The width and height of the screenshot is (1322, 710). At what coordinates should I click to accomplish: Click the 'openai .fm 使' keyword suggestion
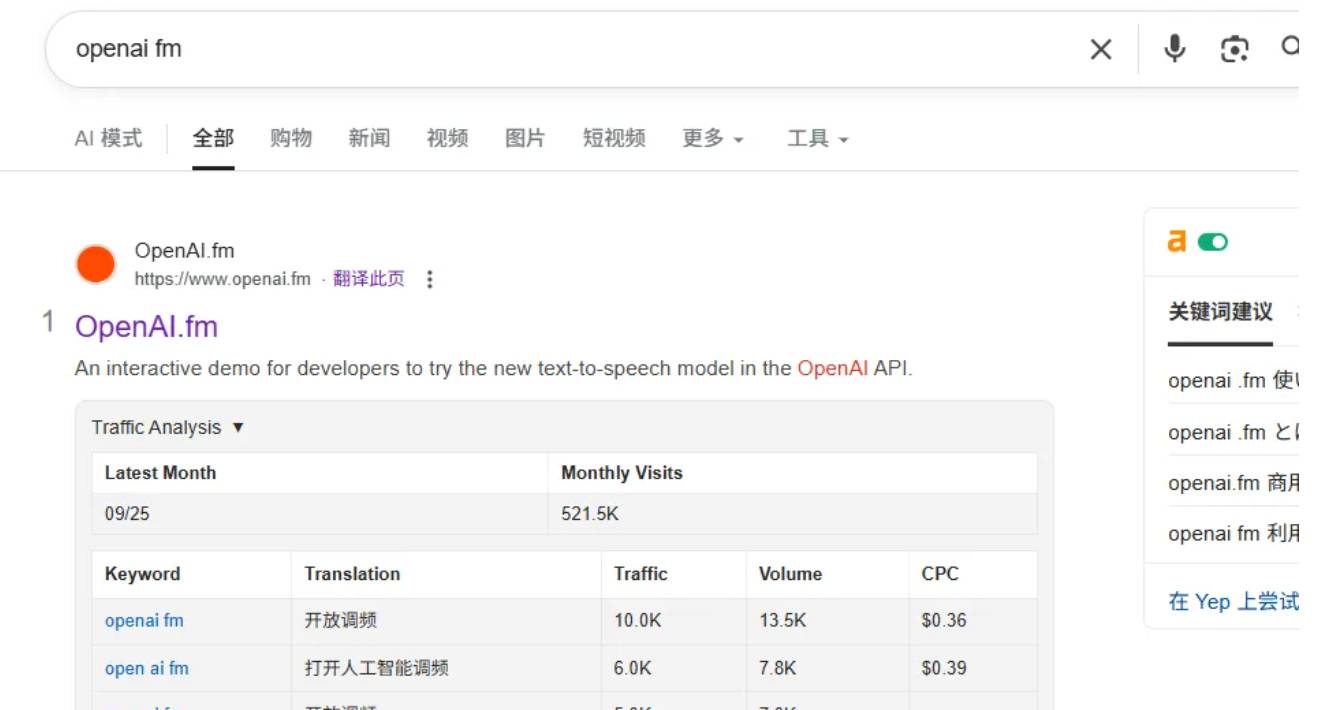click(1232, 381)
